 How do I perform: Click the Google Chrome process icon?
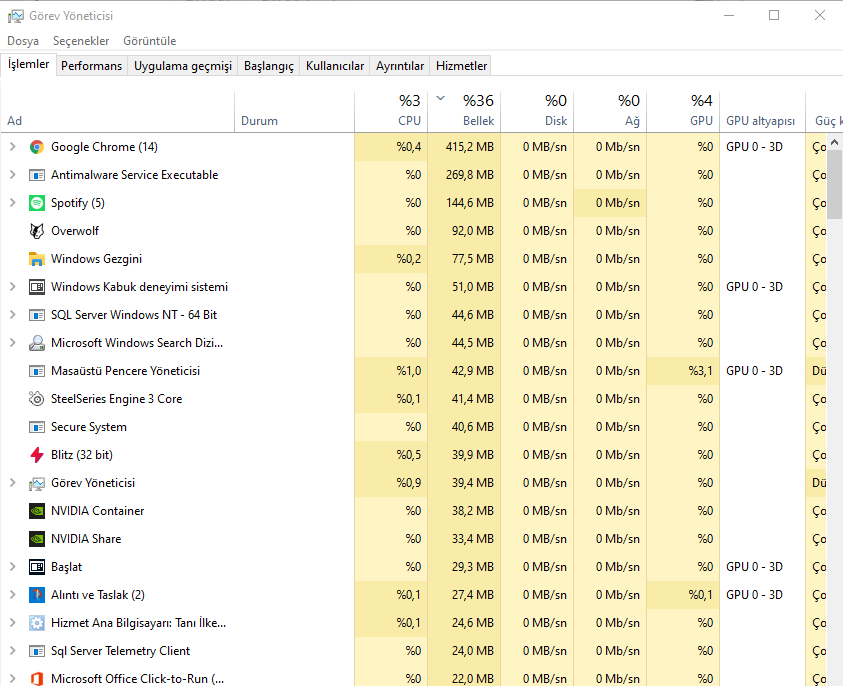37,147
